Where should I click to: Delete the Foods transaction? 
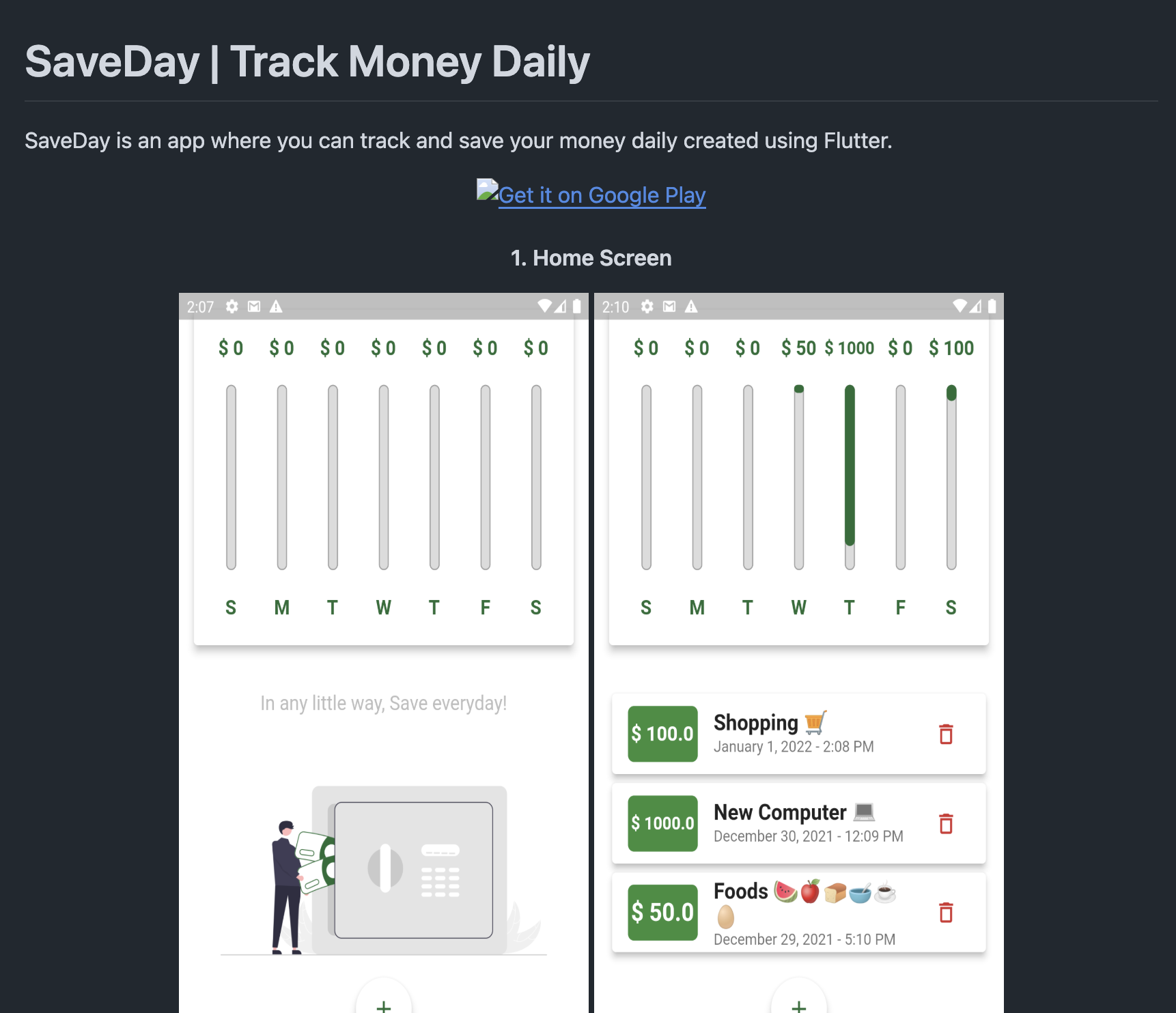pyautogui.click(x=946, y=913)
